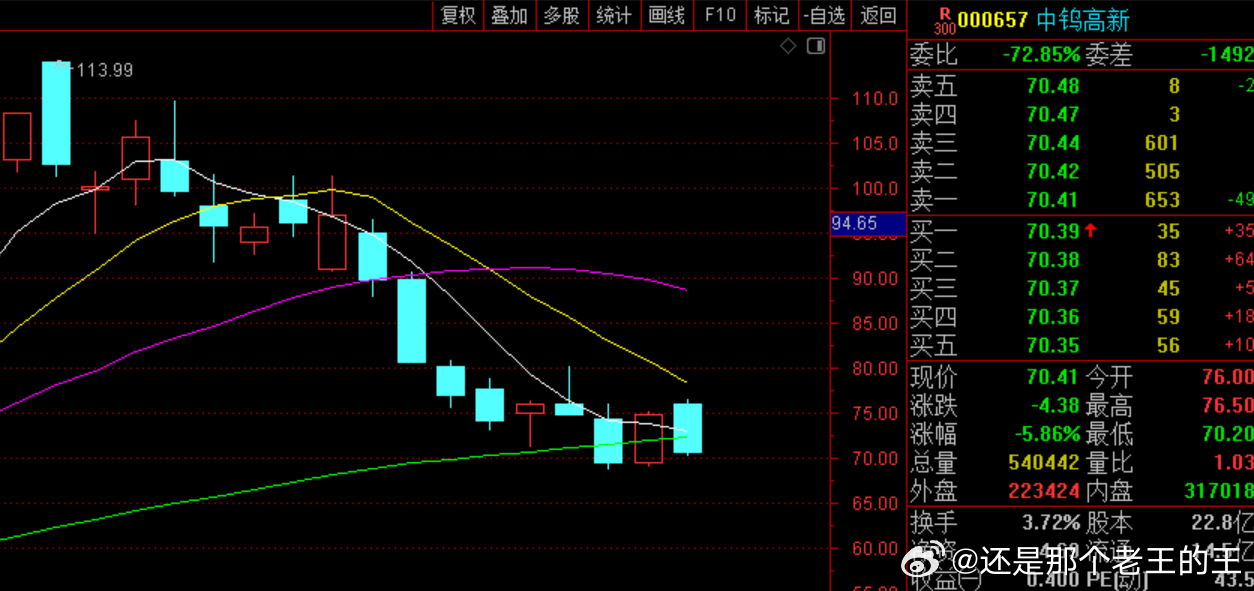The width and height of the screenshot is (1254, 591).
Task: Select the 卖五 price 70.48
Action: (1053, 86)
